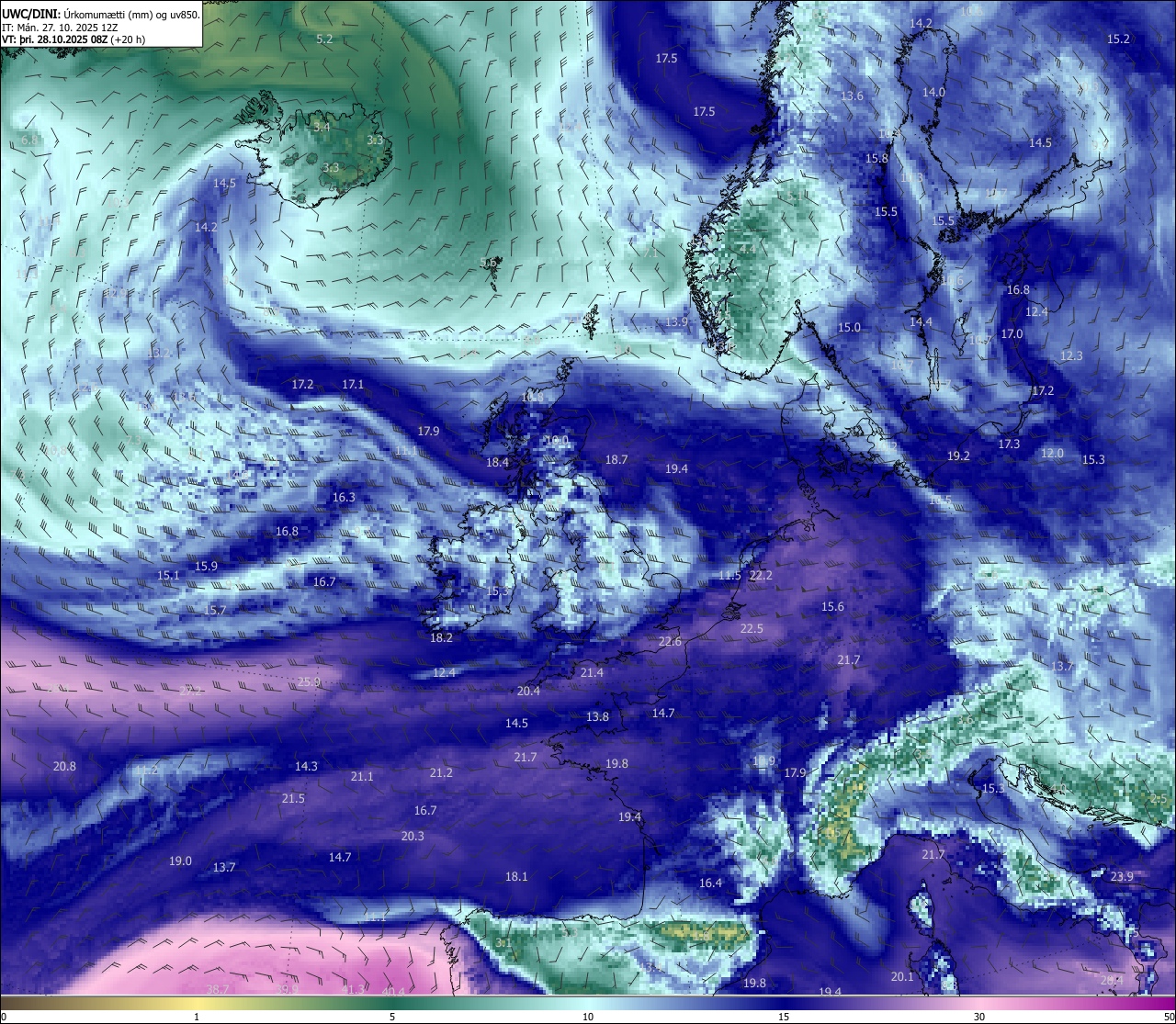The width and height of the screenshot is (1176, 1024).
Task: Click the map value '20.1'
Action: coord(902,977)
